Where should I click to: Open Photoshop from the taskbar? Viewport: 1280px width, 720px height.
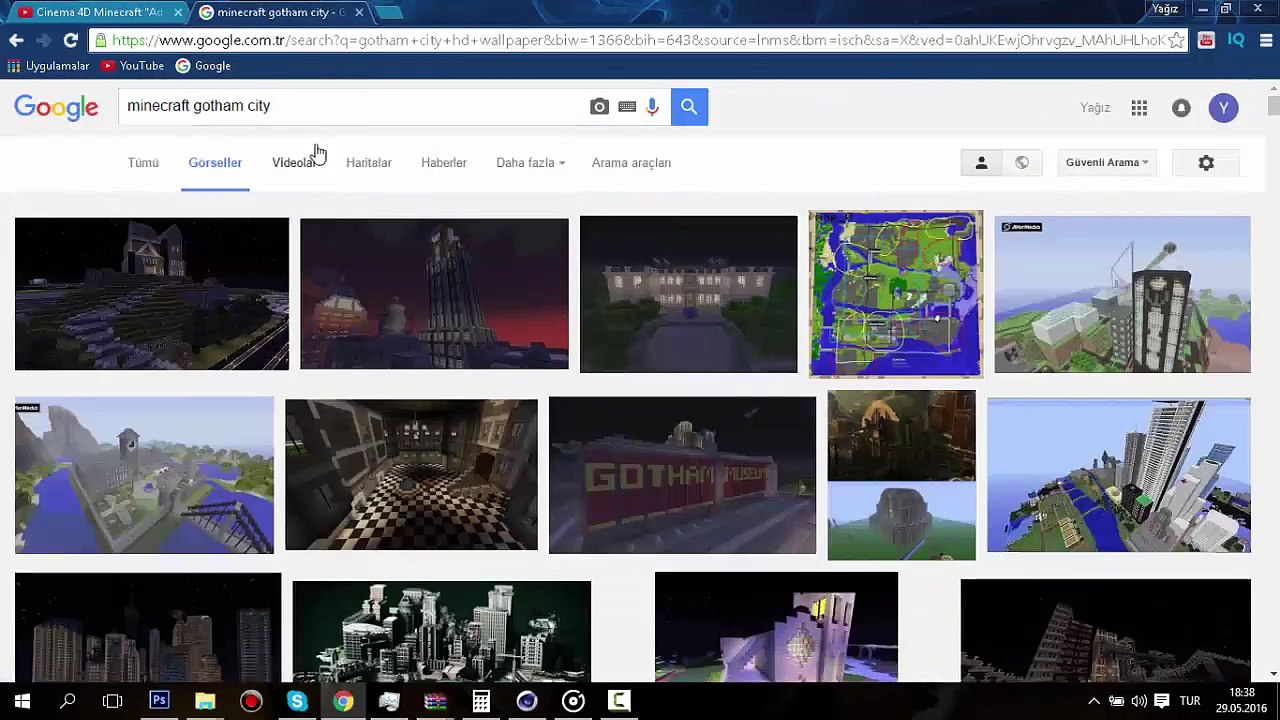159,701
